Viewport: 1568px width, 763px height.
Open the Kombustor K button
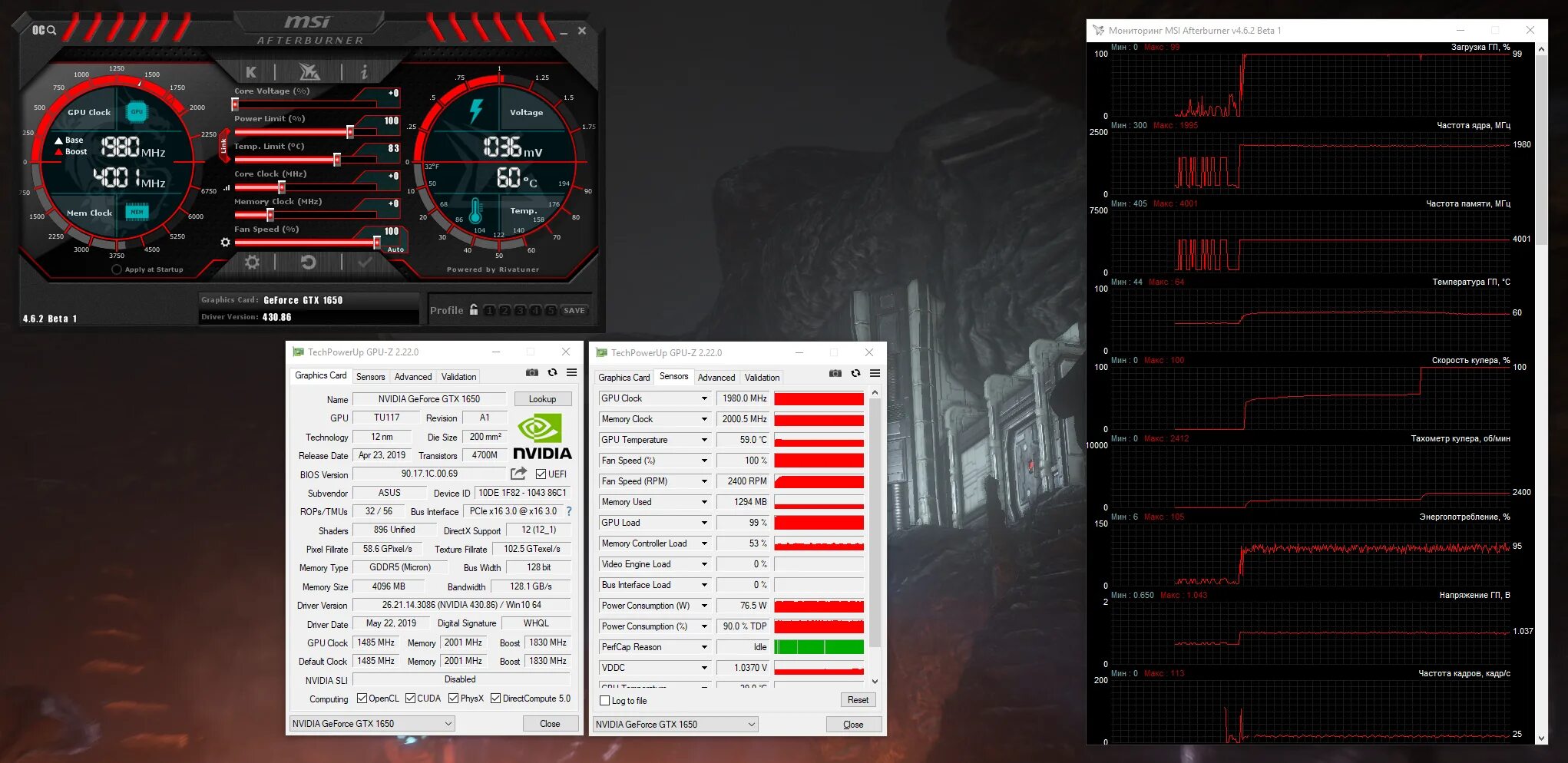pos(251,72)
